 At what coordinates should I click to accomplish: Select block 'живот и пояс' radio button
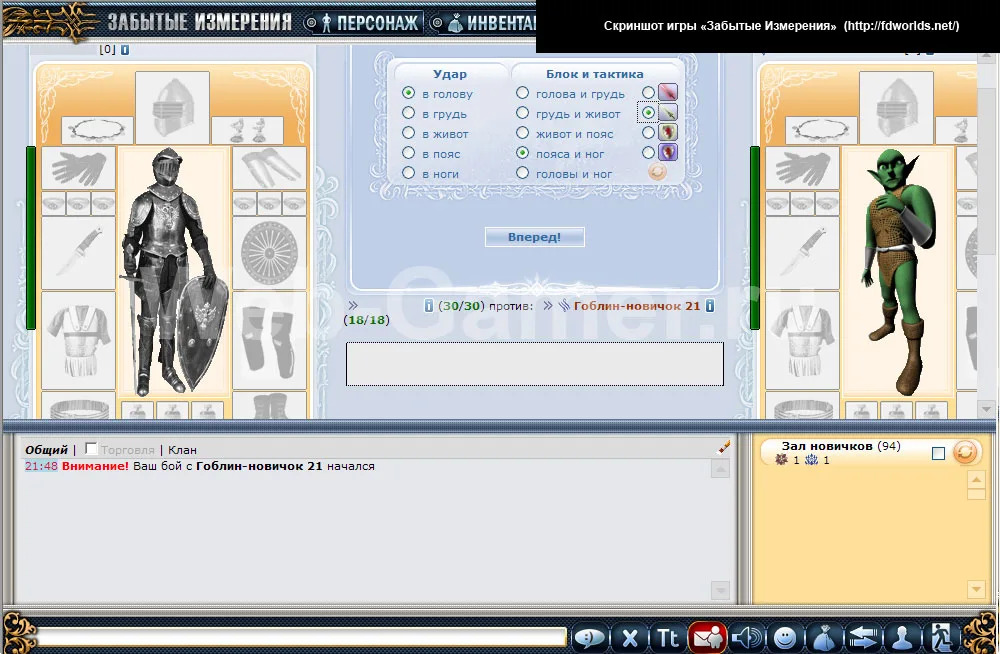[522, 133]
